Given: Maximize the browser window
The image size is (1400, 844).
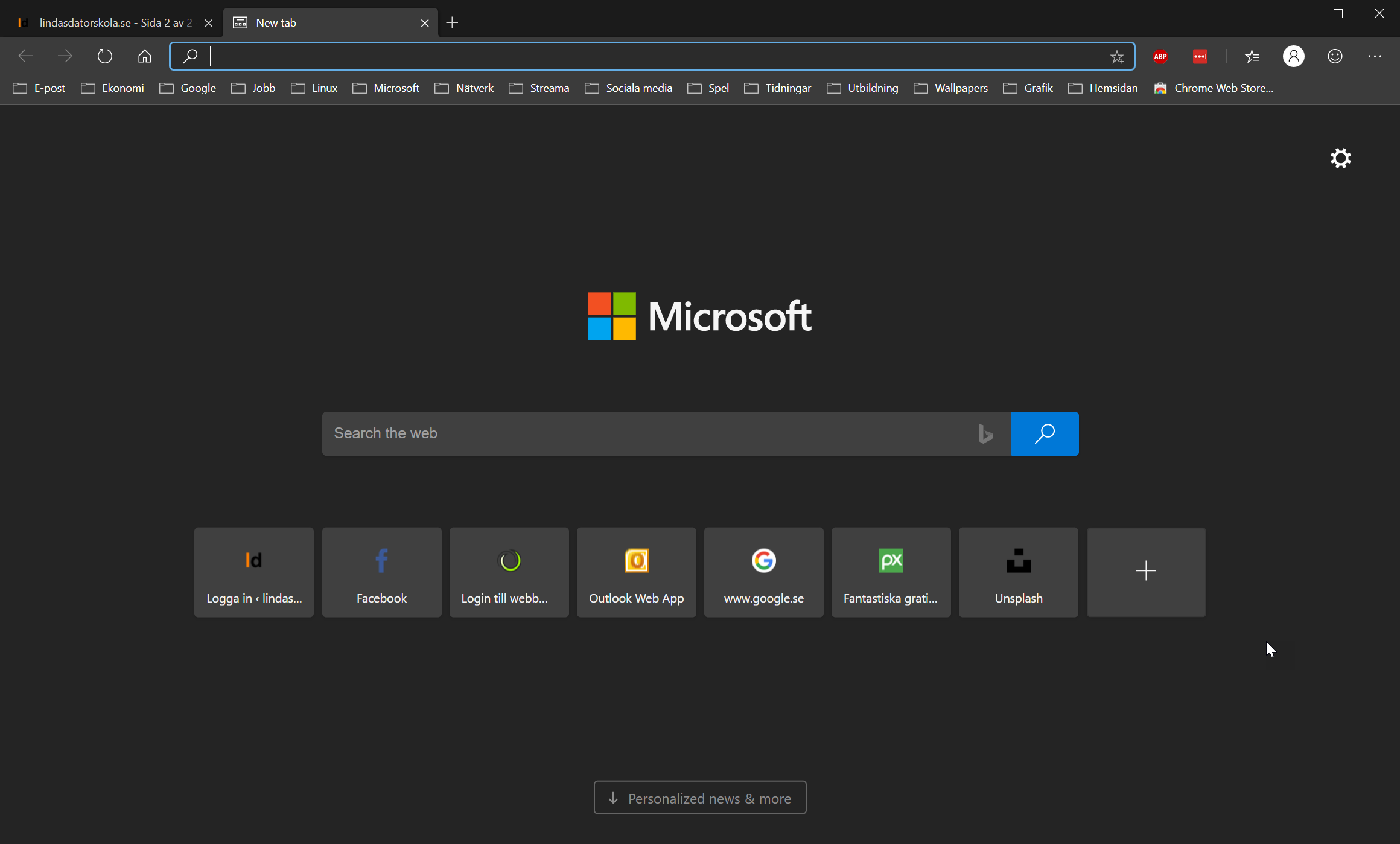Looking at the screenshot, I should click(x=1338, y=13).
